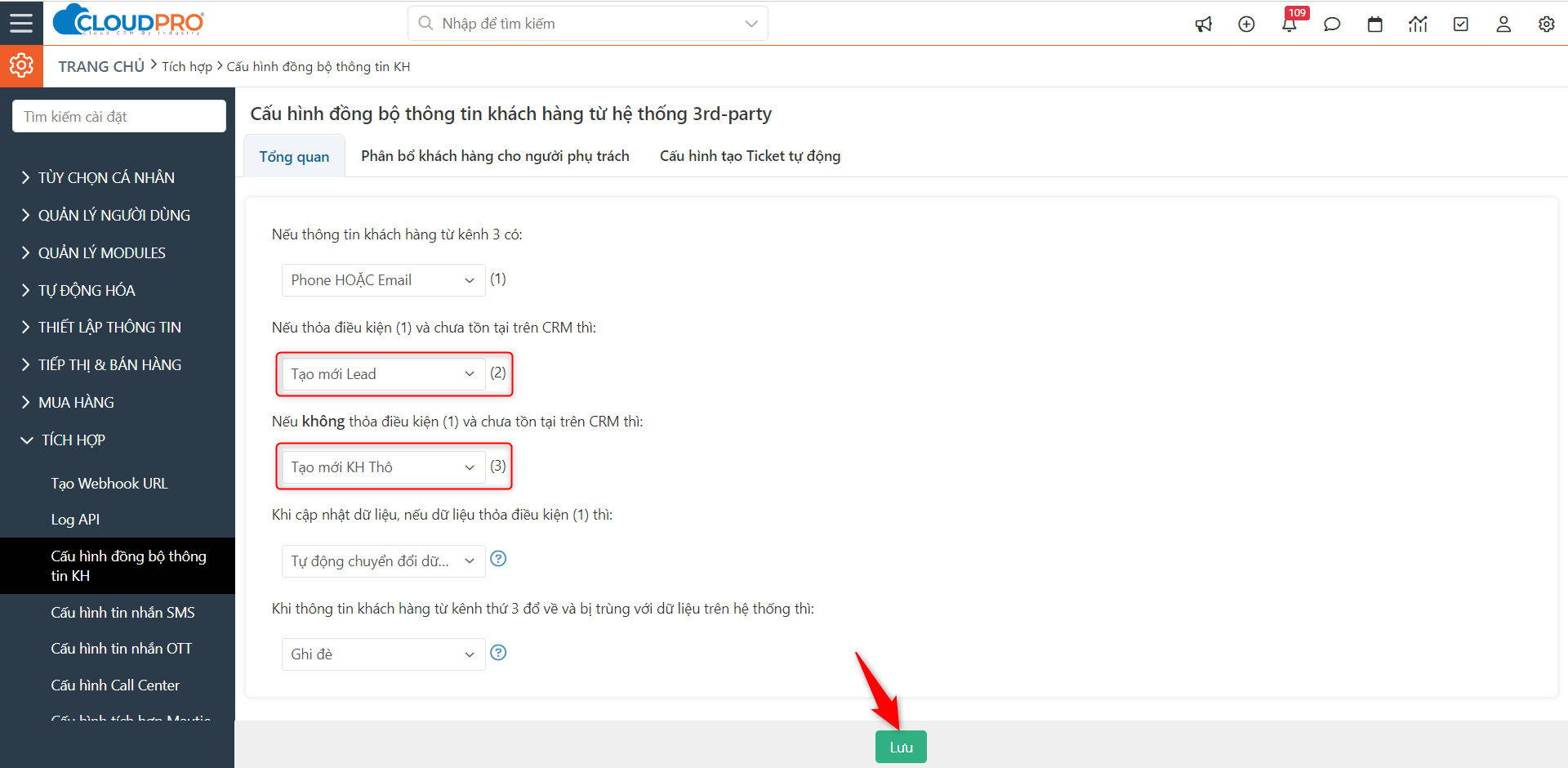Click Tích hợp breadcrumb link
This screenshot has height=768, width=1568.
pyautogui.click(x=187, y=66)
